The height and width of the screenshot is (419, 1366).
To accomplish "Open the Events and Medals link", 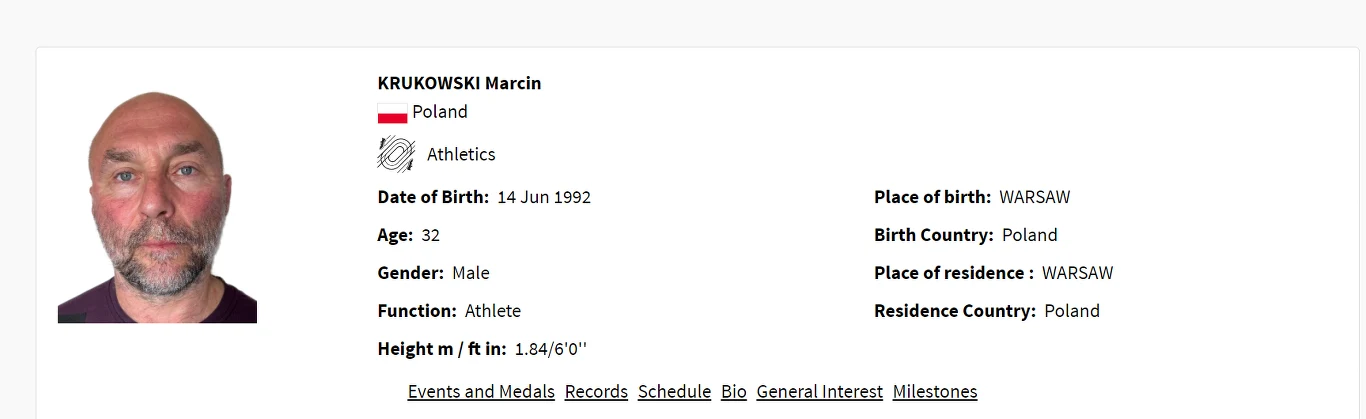I will pyautogui.click(x=481, y=392).
